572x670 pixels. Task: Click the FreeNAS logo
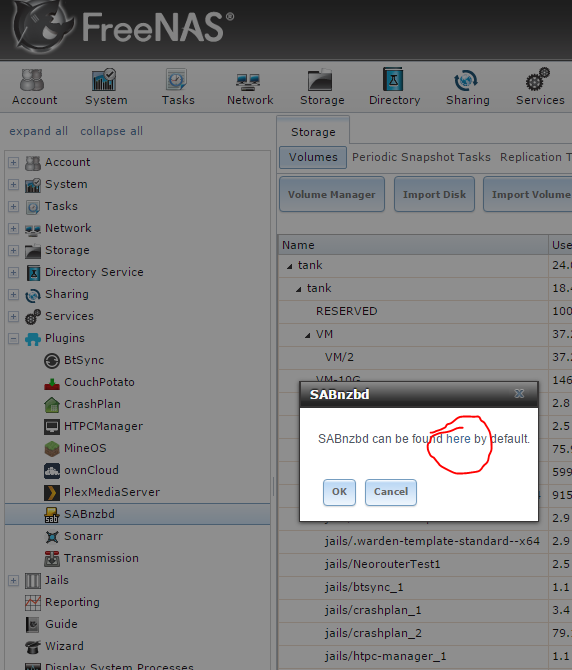(123, 27)
